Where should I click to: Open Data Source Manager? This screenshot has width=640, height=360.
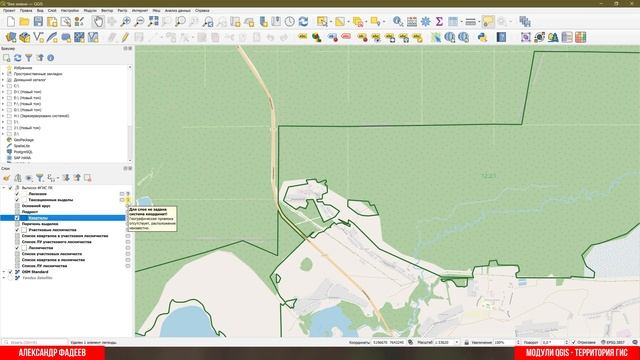[x=11, y=38]
